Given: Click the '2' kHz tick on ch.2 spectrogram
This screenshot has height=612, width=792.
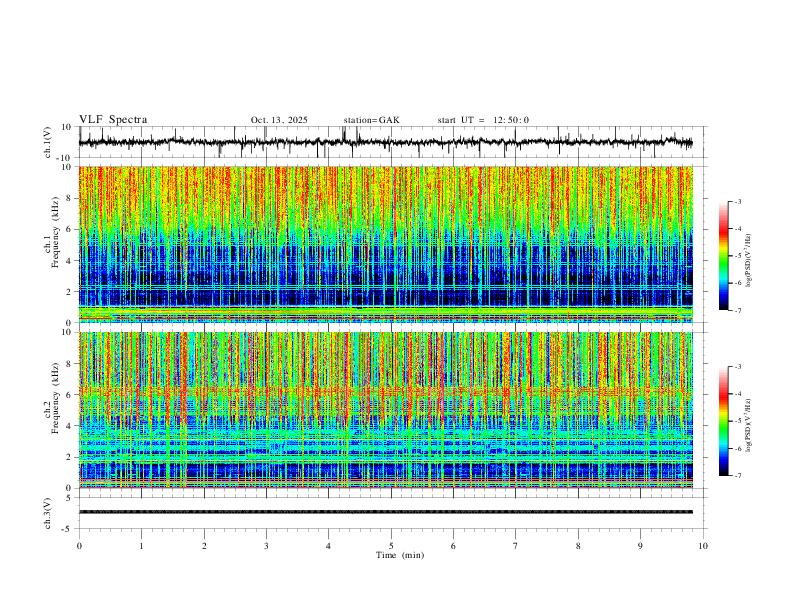Looking at the screenshot, I should click(69, 457).
